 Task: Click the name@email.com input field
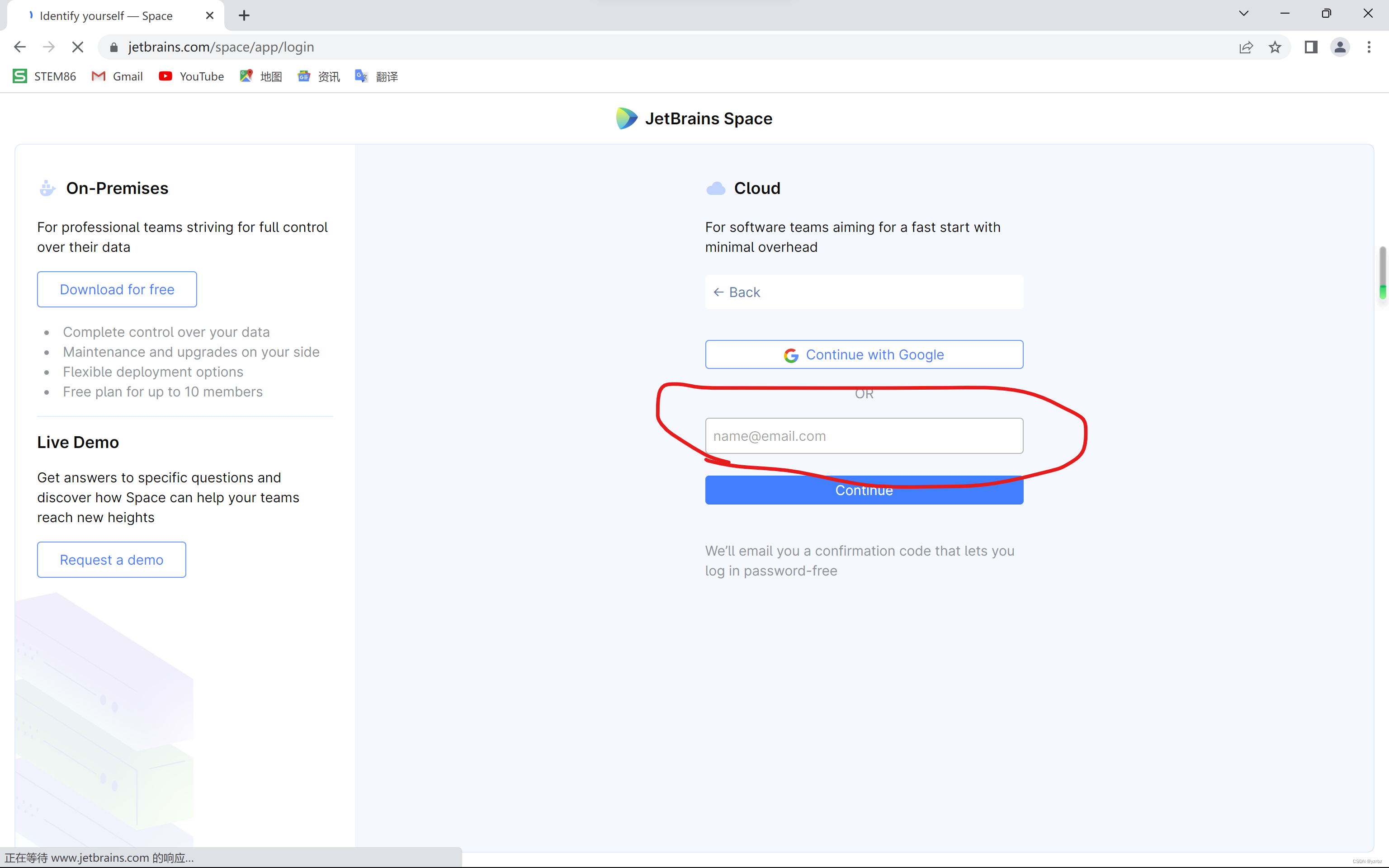(x=864, y=436)
